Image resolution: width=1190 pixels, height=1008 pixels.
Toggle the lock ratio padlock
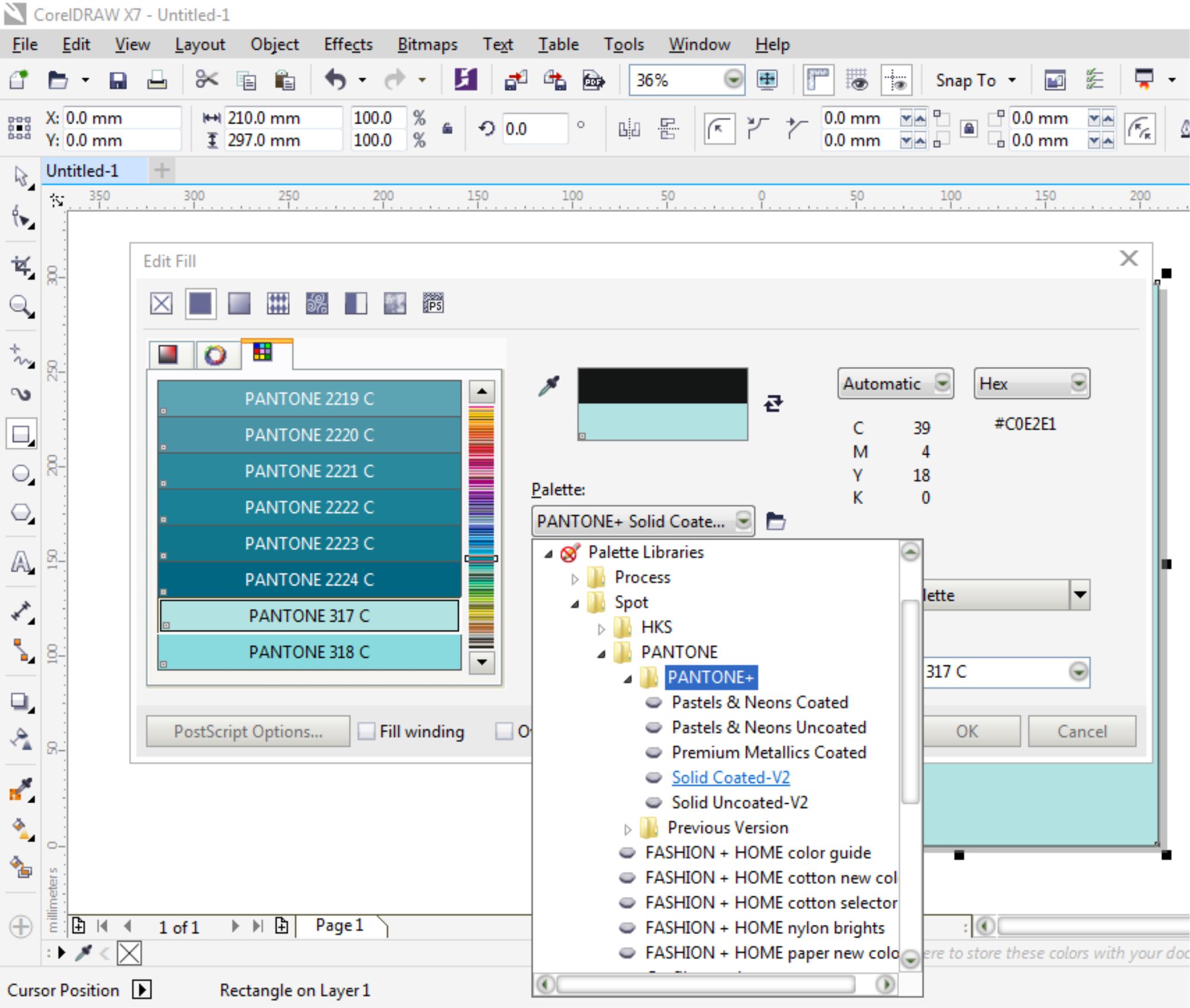(448, 128)
